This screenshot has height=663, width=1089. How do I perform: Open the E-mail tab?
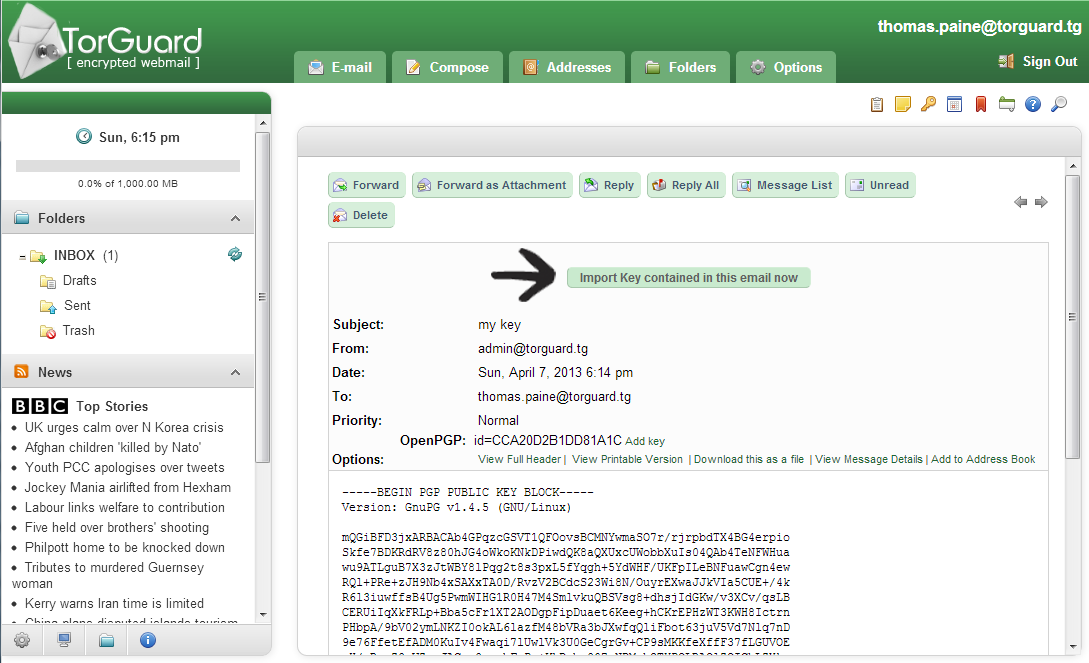pyautogui.click(x=340, y=67)
